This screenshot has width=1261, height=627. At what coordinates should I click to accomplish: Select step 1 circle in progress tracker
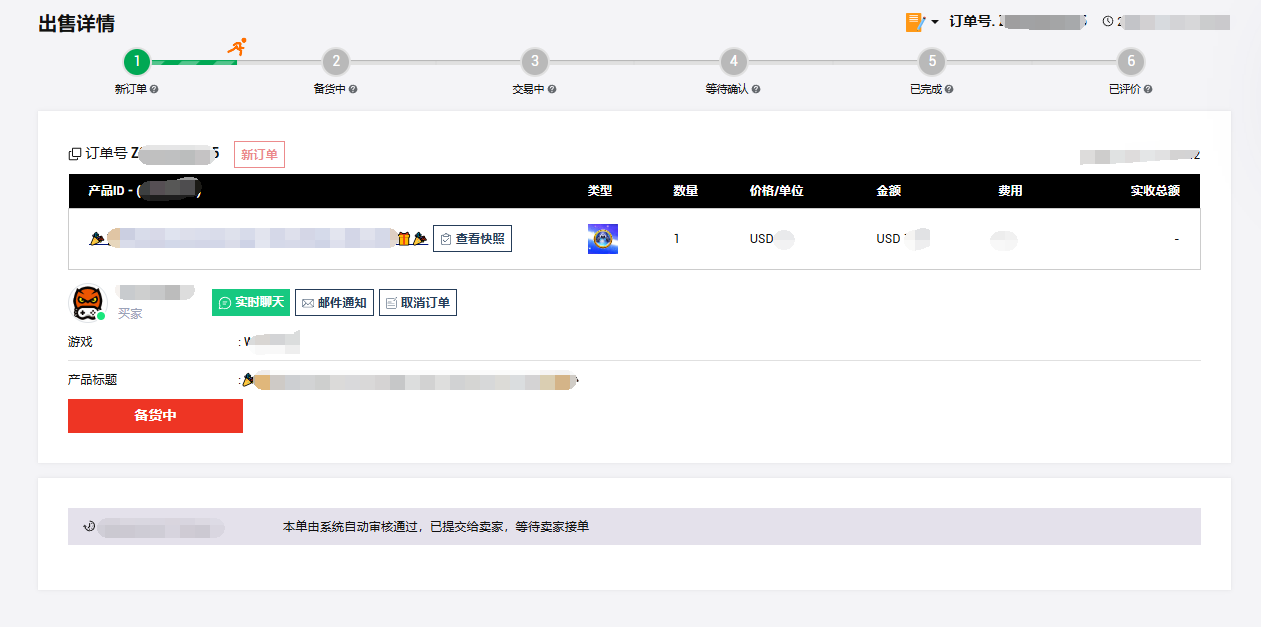click(137, 62)
